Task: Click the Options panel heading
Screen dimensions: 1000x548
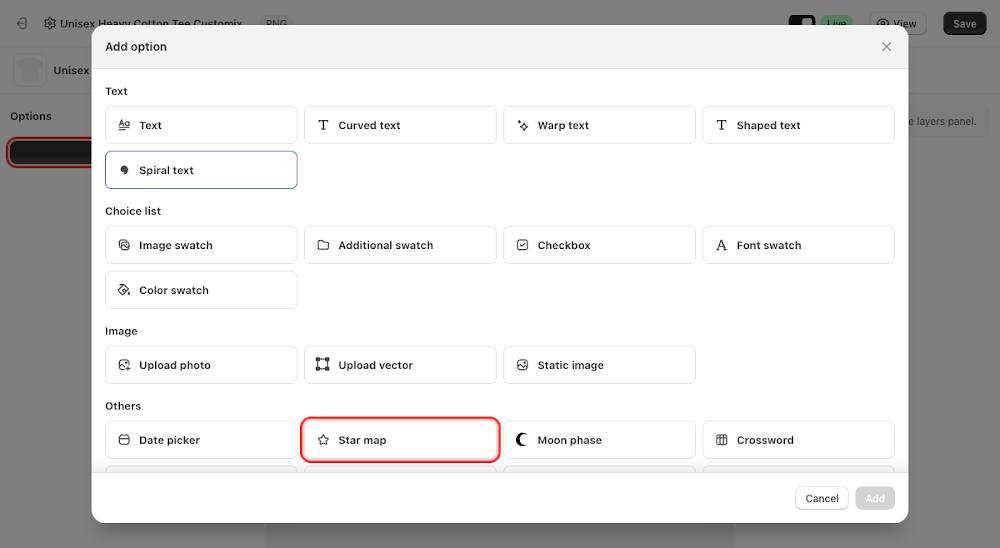Action: 31,116
